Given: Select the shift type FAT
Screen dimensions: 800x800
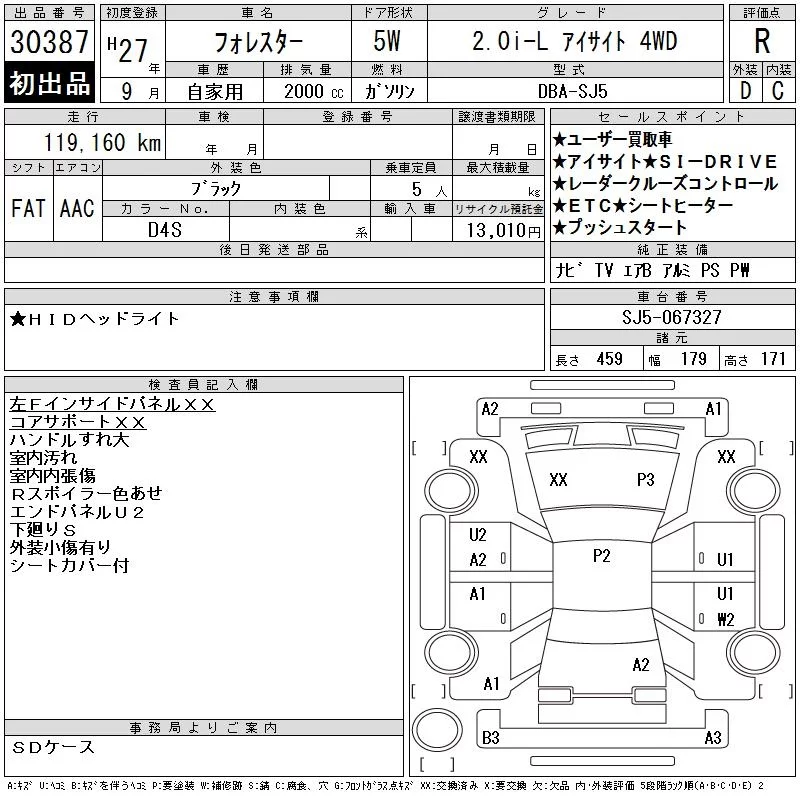Looking at the screenshot, I should 28,208.
